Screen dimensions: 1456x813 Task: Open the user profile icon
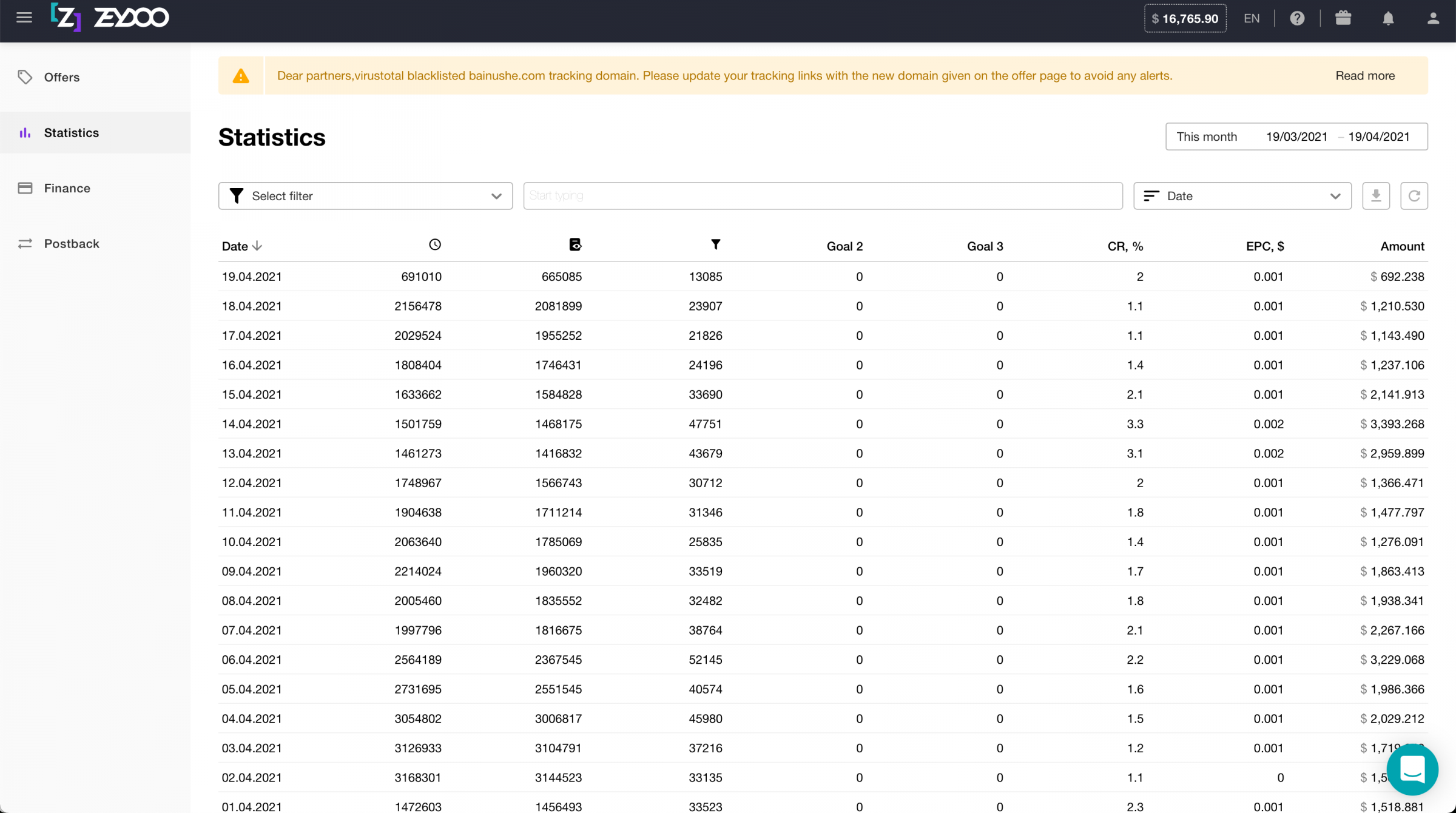click(x=1433, y=18)
